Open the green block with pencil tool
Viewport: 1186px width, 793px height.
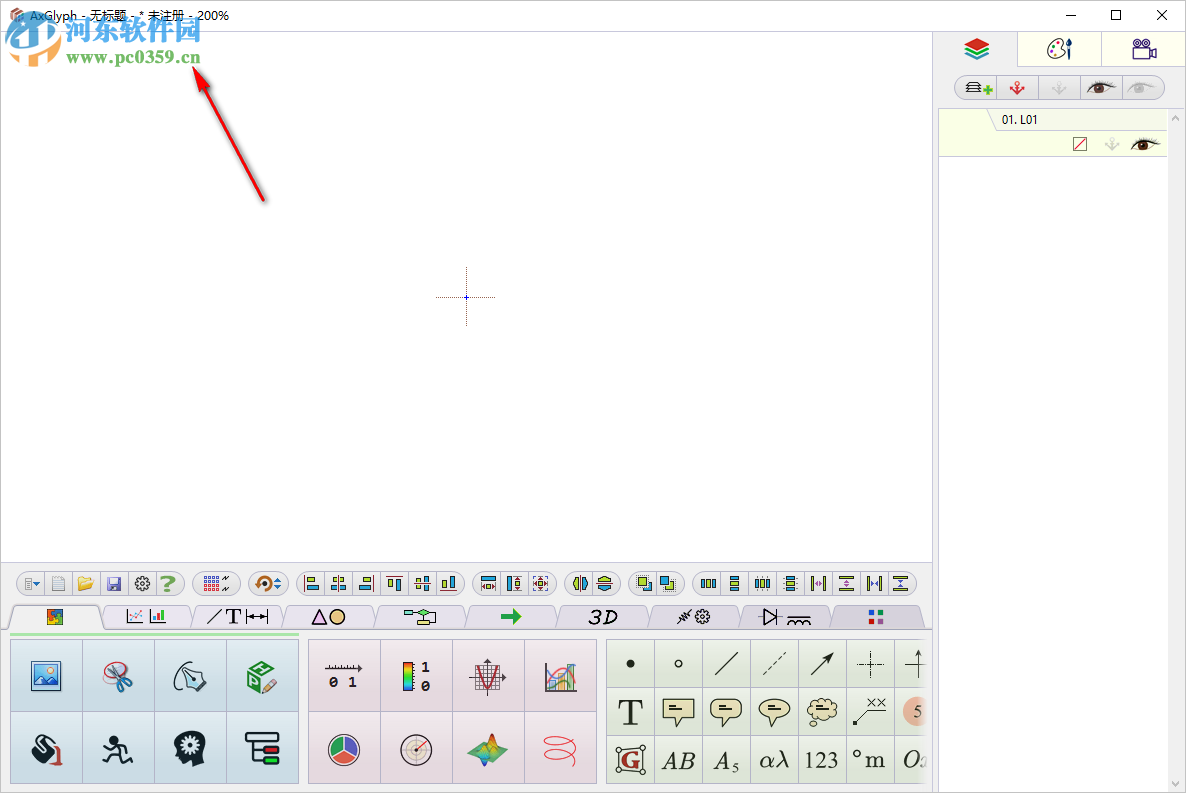pos(262,676)
